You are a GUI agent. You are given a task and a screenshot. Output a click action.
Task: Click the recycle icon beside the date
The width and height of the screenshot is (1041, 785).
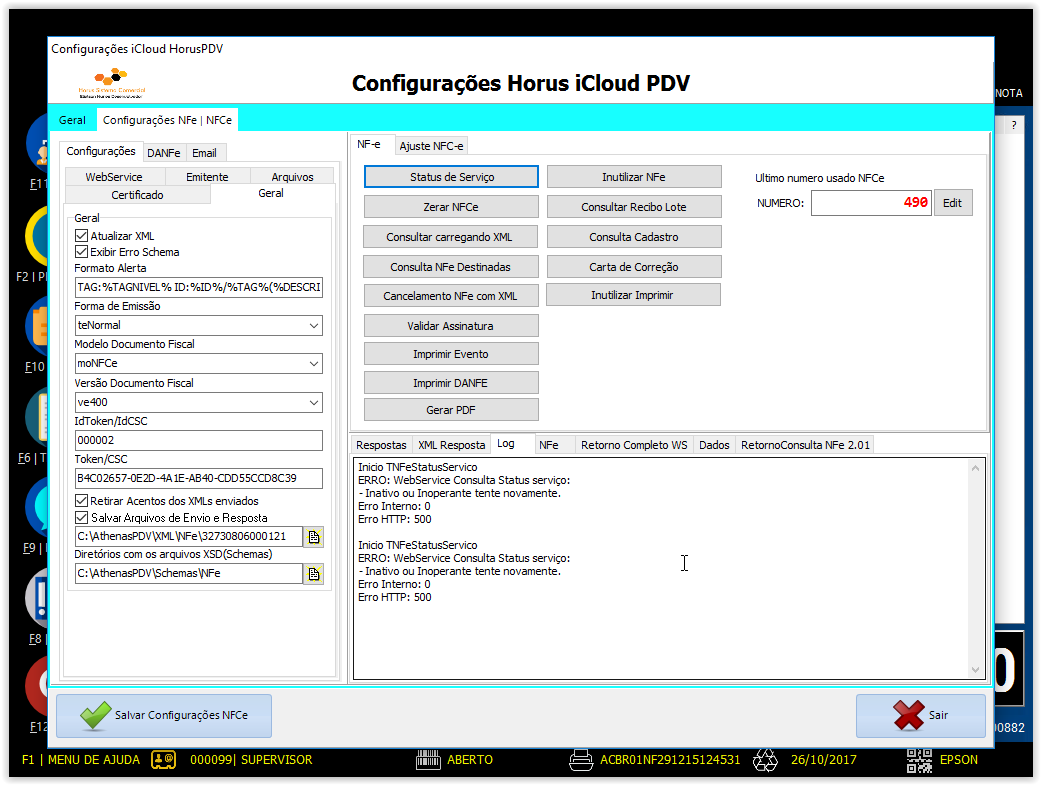pyautogui.click(x=765, y=760)
